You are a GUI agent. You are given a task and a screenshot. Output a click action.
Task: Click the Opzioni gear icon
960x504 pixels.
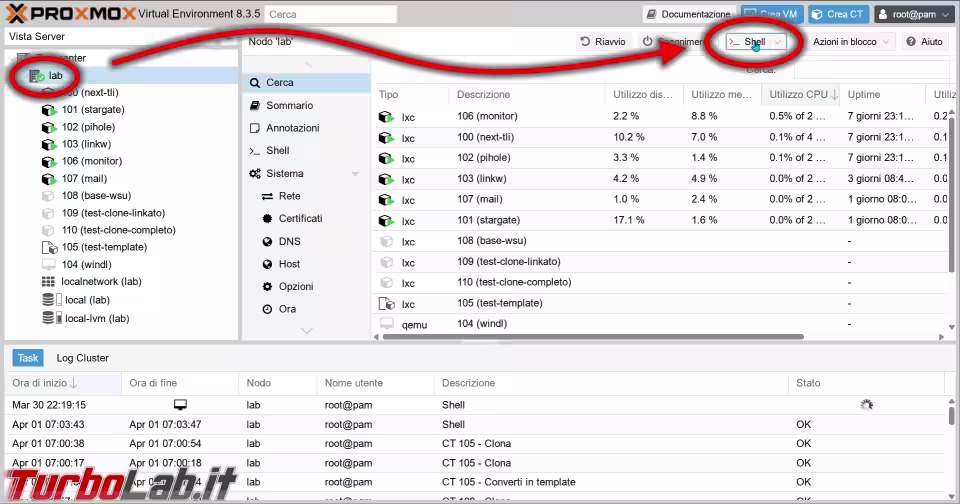(x=267, y=287)
